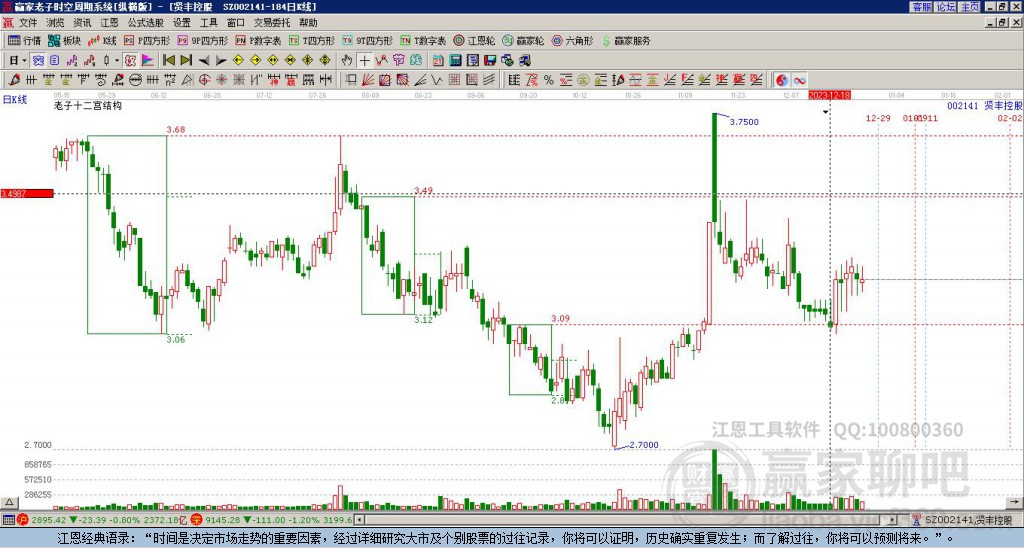Open the T四方形 time square
Image resolution: width=1024 pixels, height=548 pixels.
pos(311,40)
